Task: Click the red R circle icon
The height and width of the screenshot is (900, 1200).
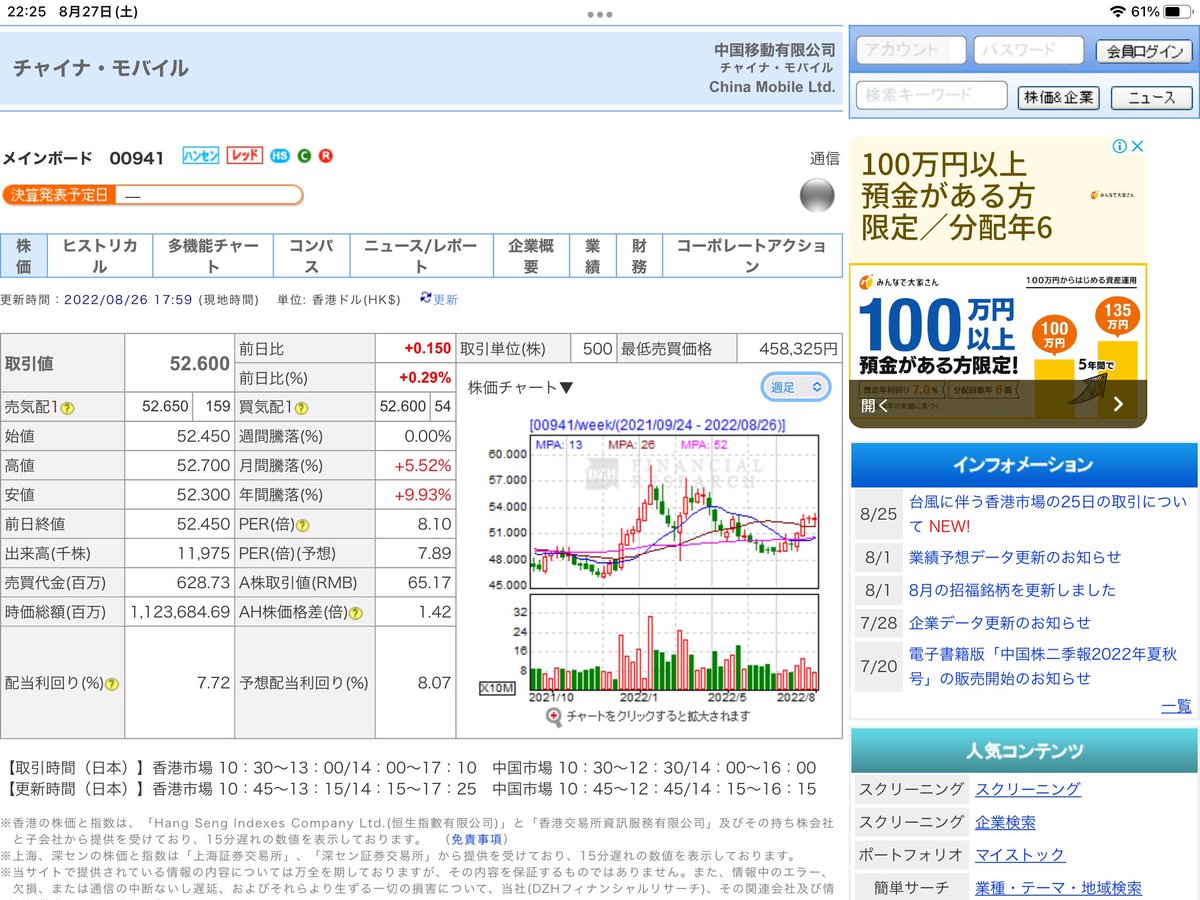Action: point(325,156)
